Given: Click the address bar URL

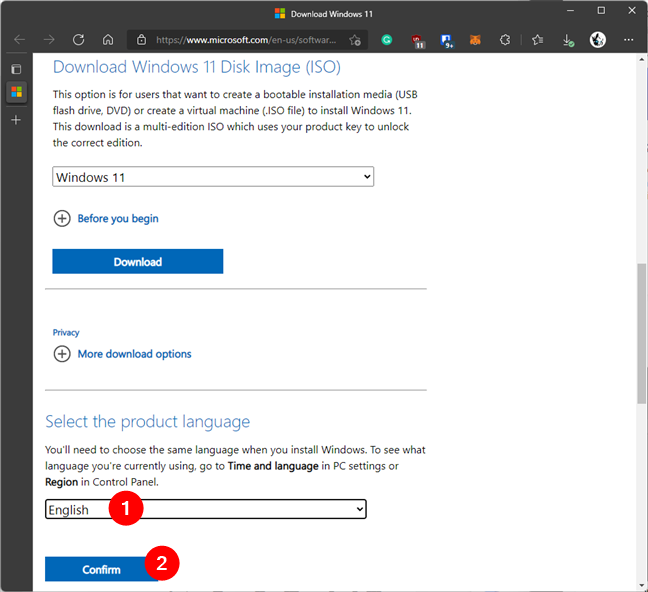Looking at the screenshot, I should click(246, 40).
